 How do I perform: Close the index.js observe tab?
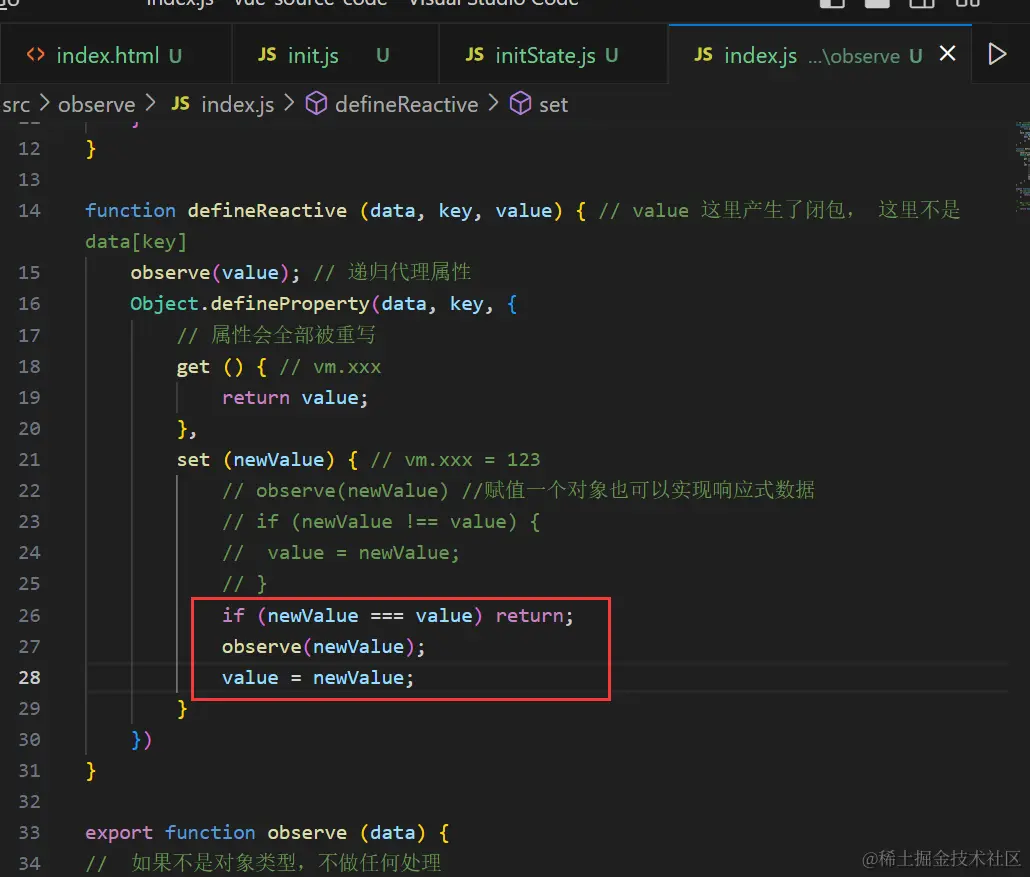947,53
